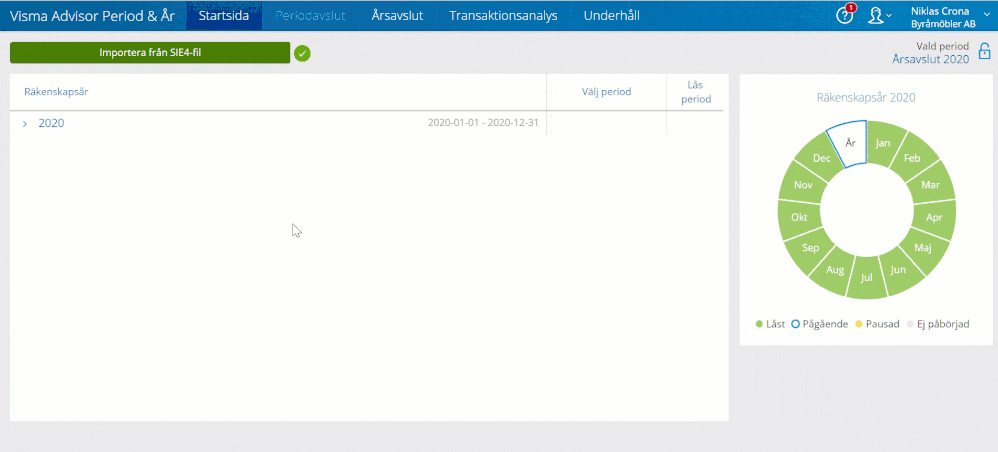Screen dimensions: 998x452
Task: Click the green Låst legend marker
Action: click(760, 324)
